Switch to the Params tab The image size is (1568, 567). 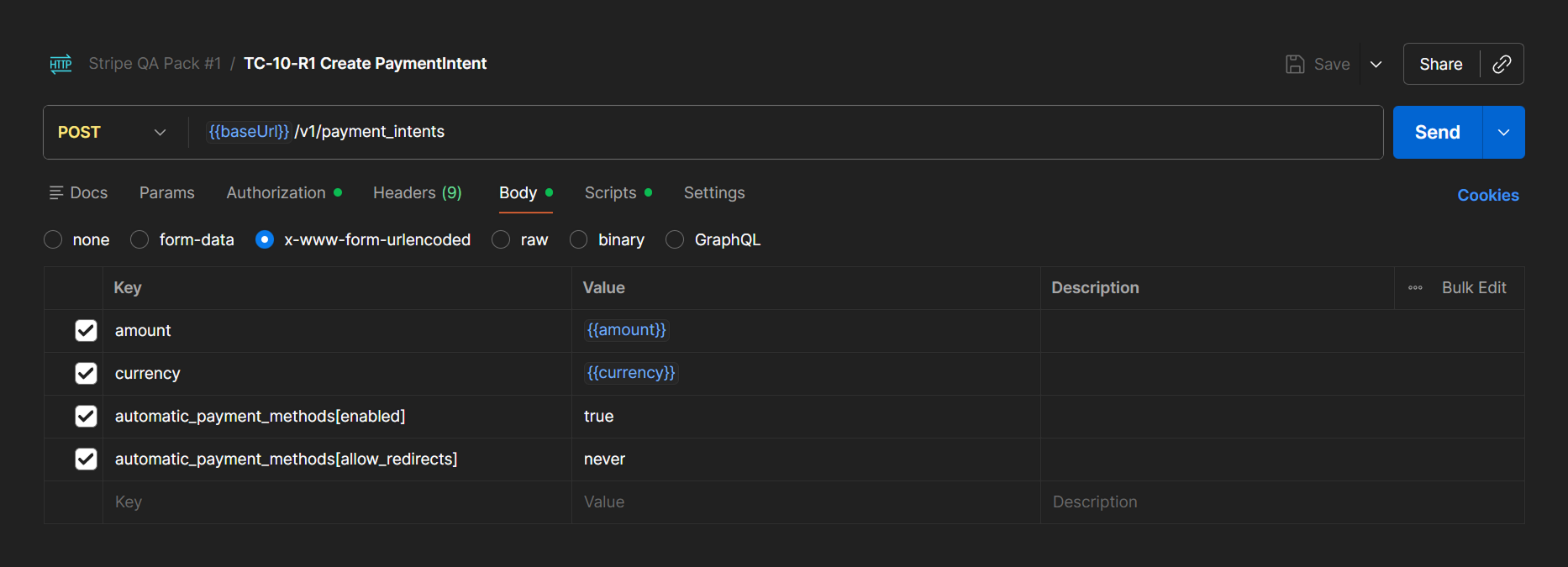(167, 193)
